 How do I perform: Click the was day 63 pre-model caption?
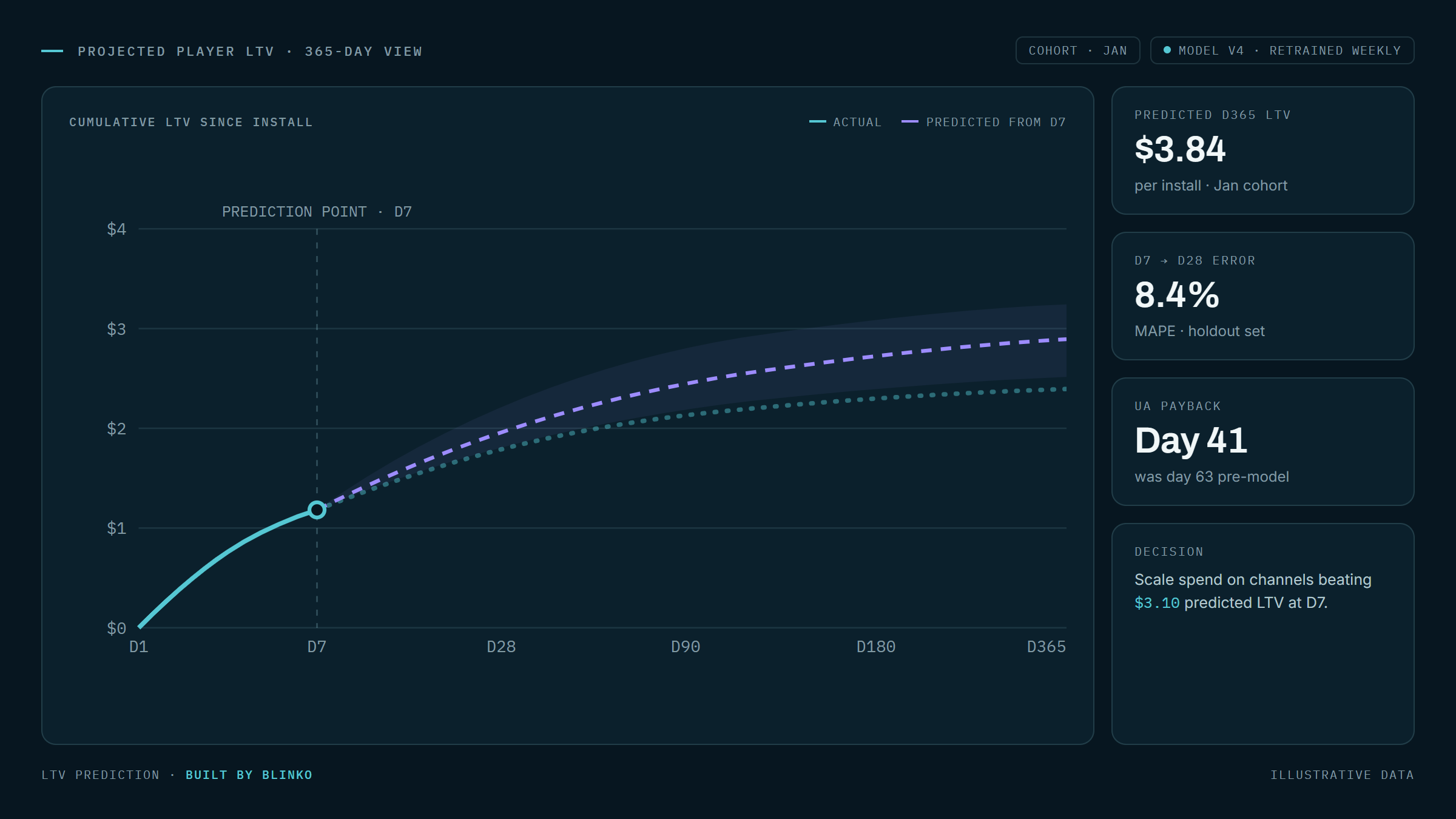click(1212, 477)
